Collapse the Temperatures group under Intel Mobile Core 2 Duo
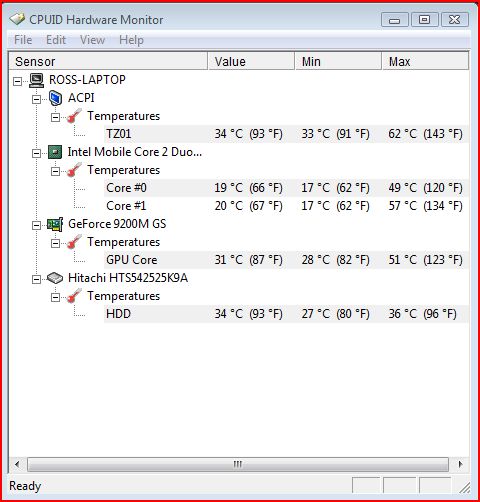This screenshot has height=502, width=480. [x=55, y=171]
